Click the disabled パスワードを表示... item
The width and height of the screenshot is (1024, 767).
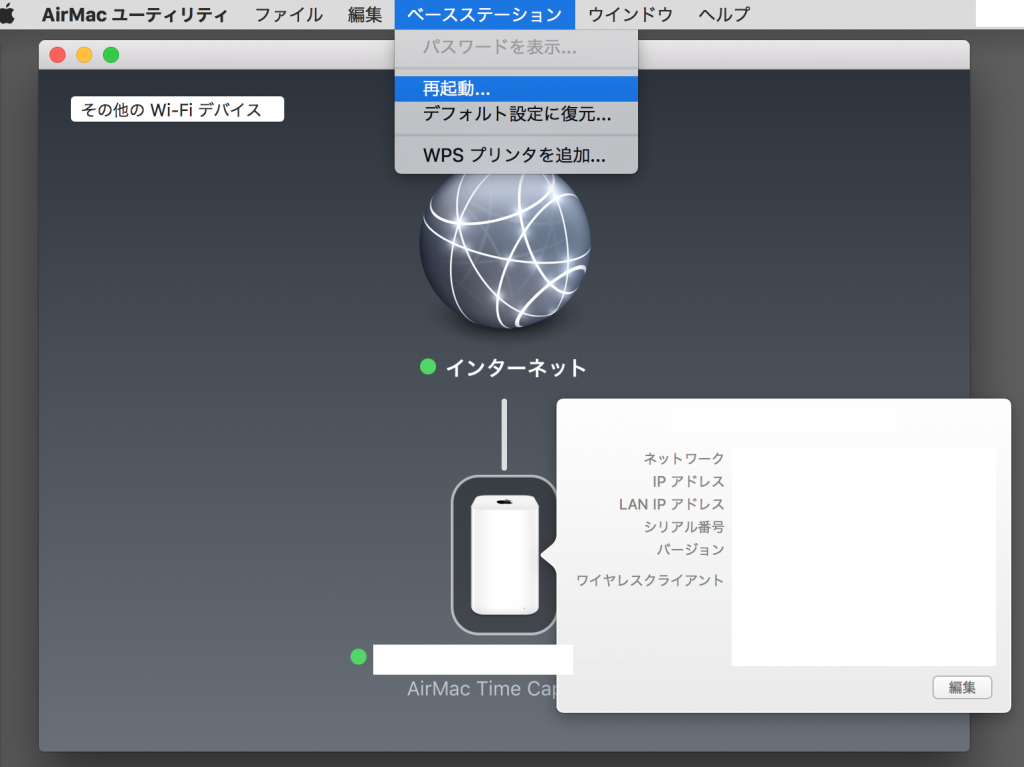[x=516, y=47]
